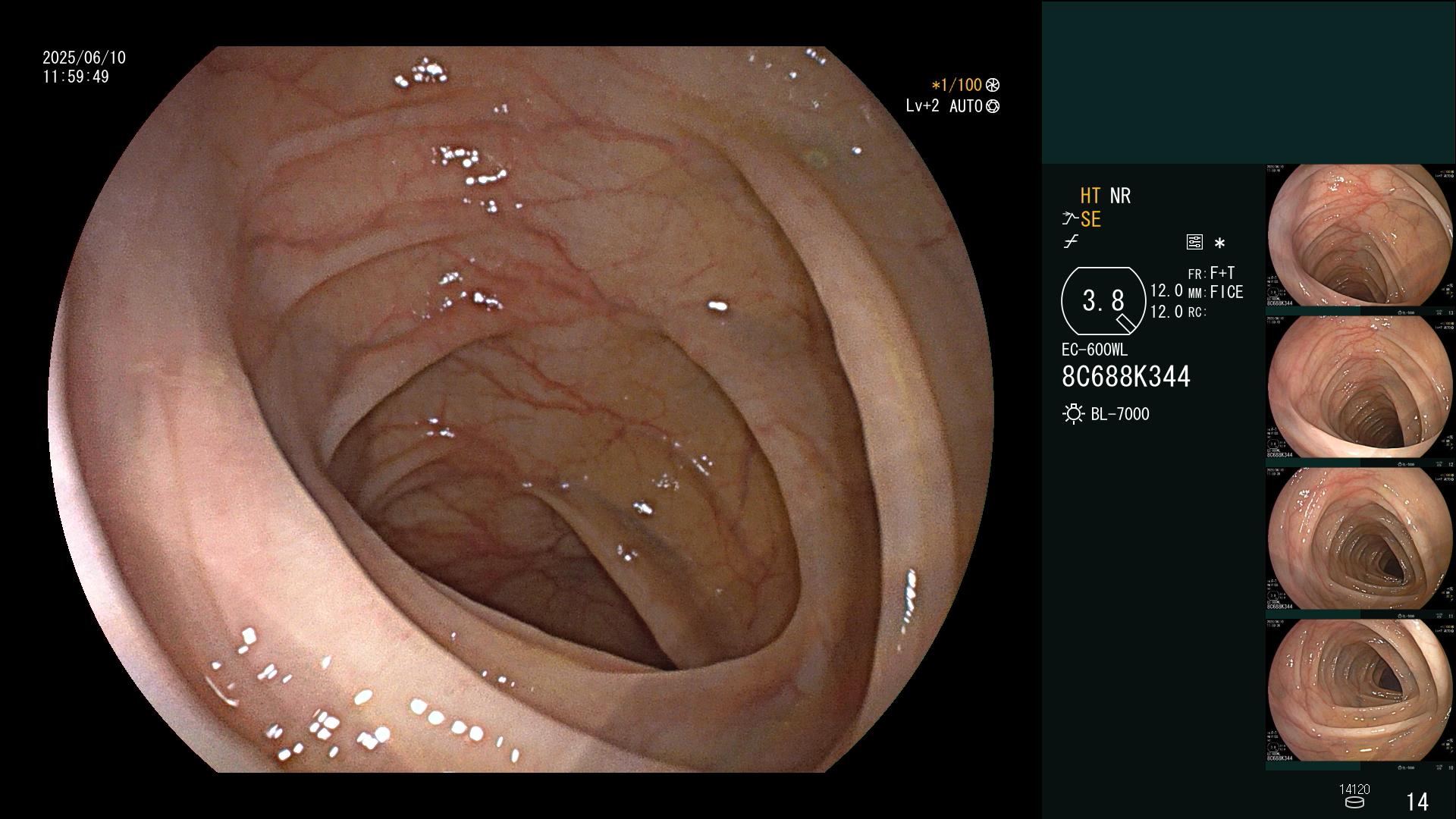Open the third captured colon thumbnail
Image resolution: width=1456 pixels, height=819 pixels.
tap(1360, 539)
